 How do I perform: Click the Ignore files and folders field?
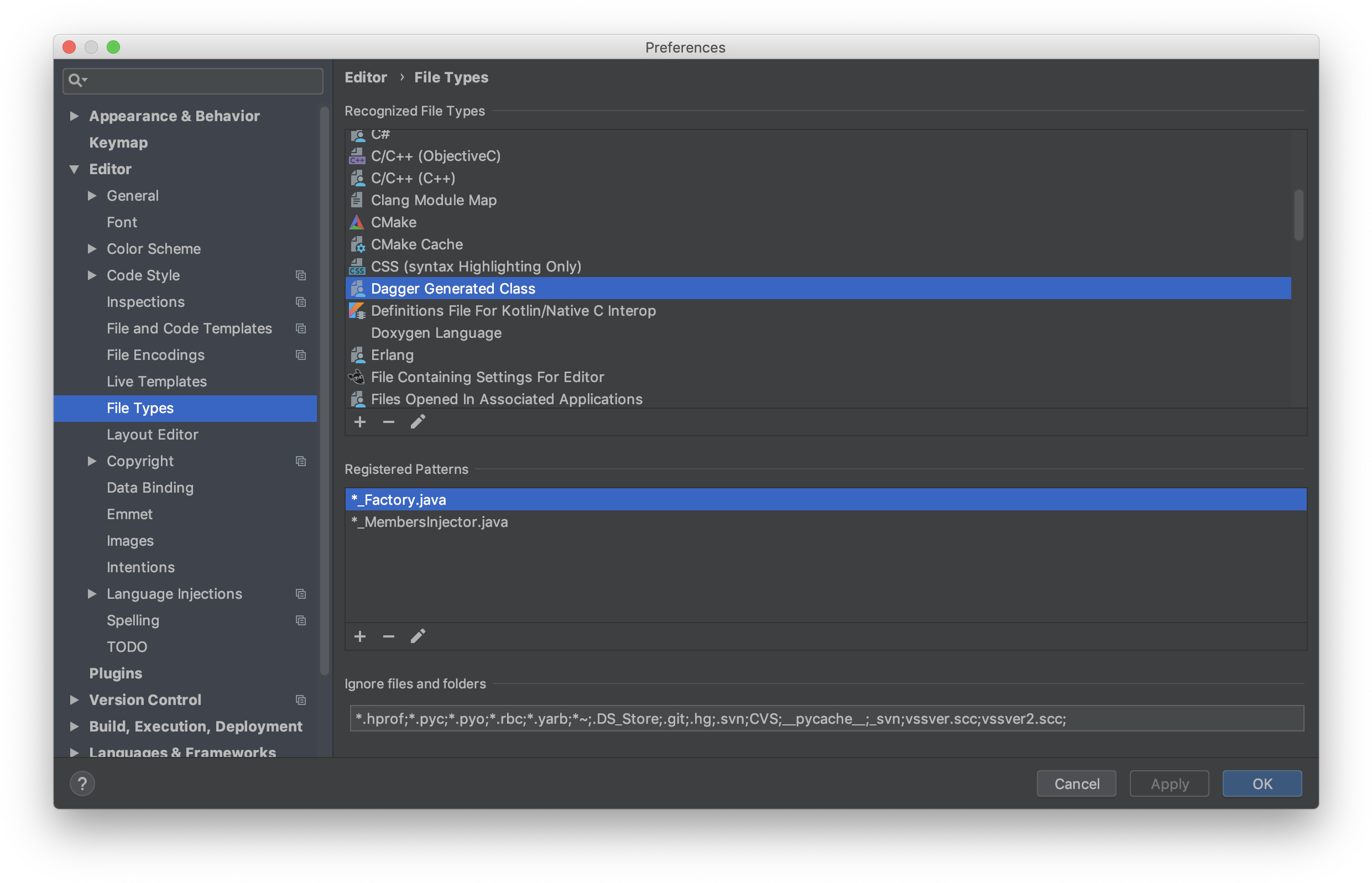827,719
